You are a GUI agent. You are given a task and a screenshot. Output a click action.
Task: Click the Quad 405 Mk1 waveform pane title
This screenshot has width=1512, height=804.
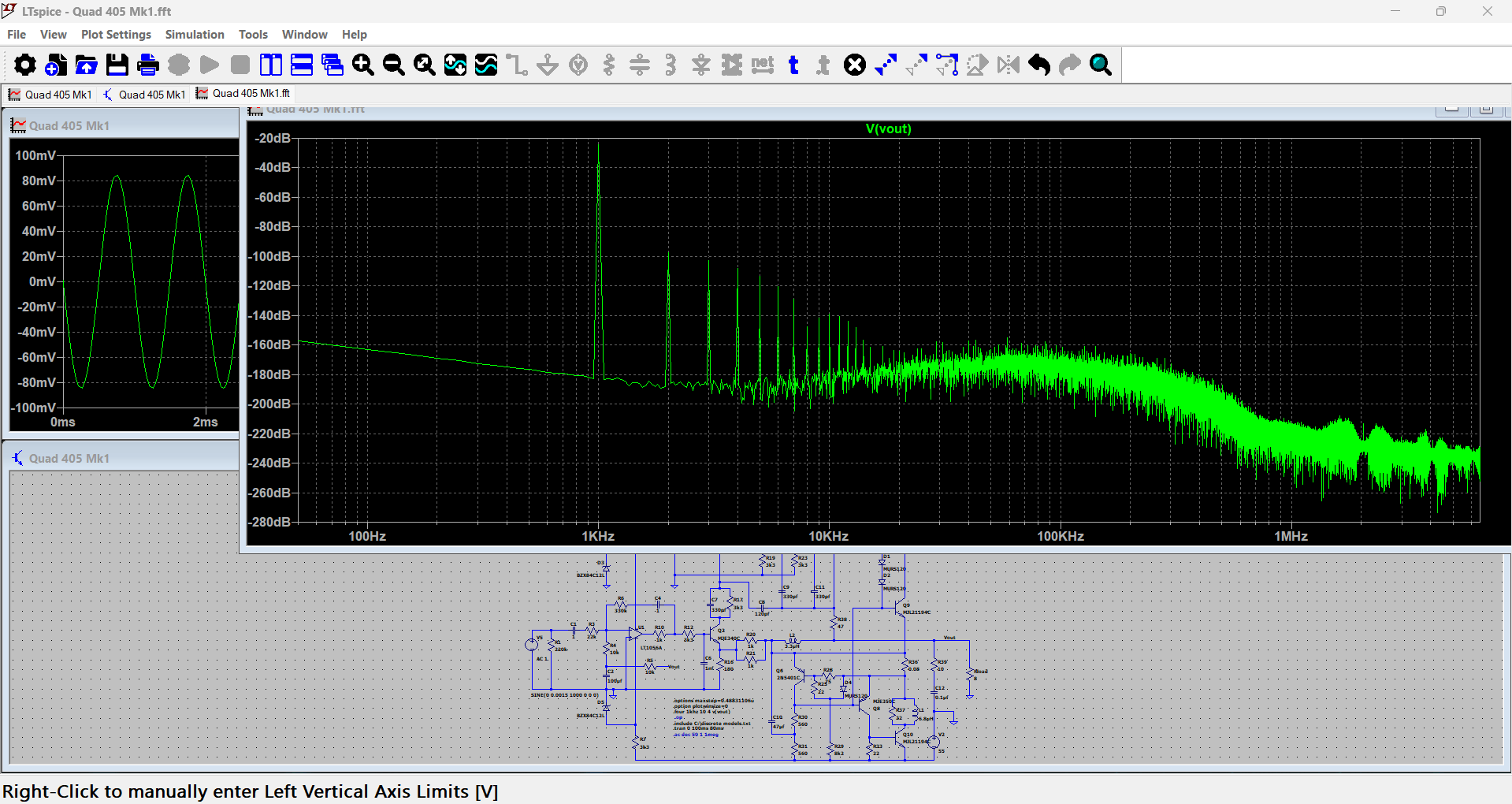[x=69, y=126]
